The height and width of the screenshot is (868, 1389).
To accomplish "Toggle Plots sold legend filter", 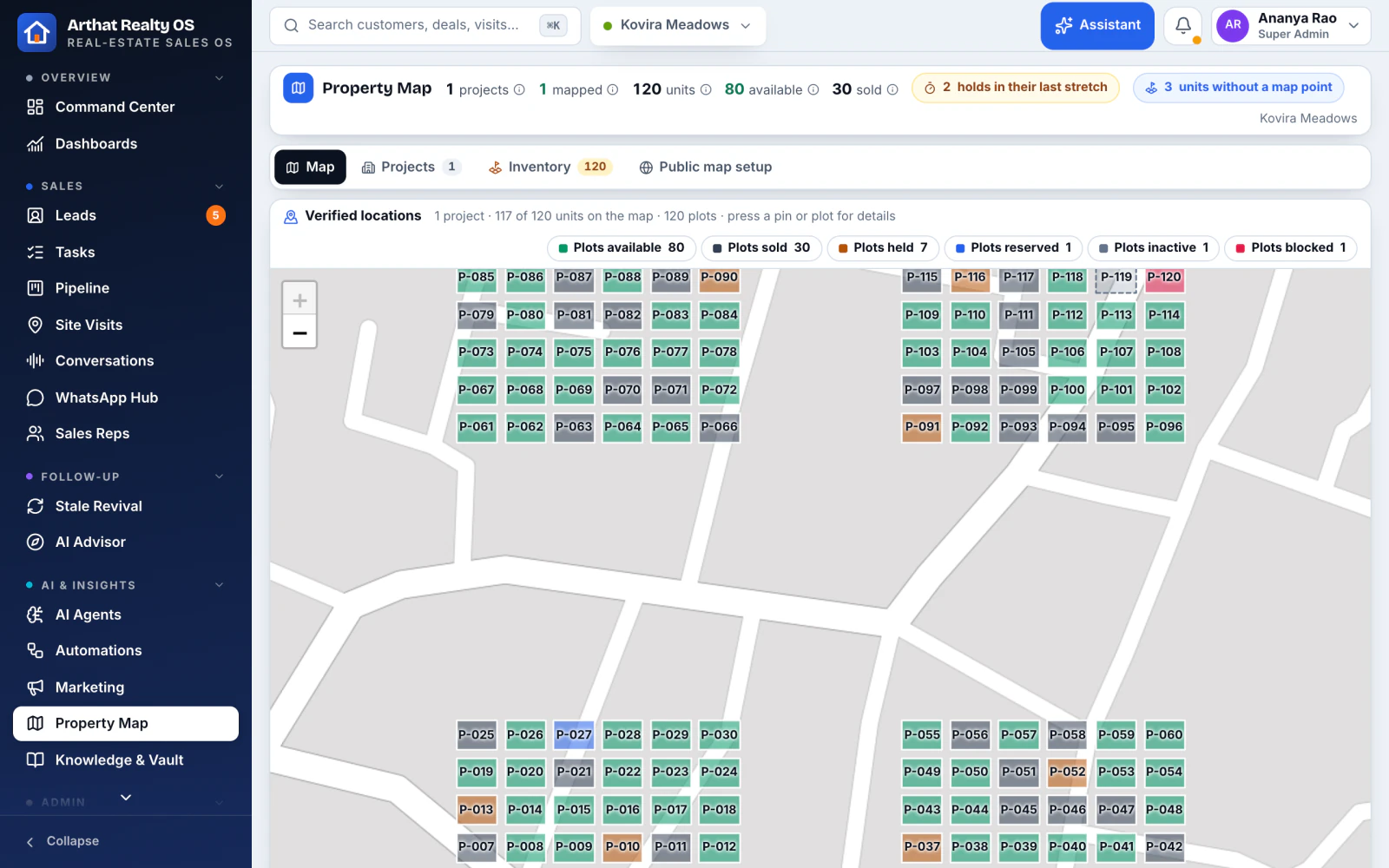I will click(x=761, y=248).
